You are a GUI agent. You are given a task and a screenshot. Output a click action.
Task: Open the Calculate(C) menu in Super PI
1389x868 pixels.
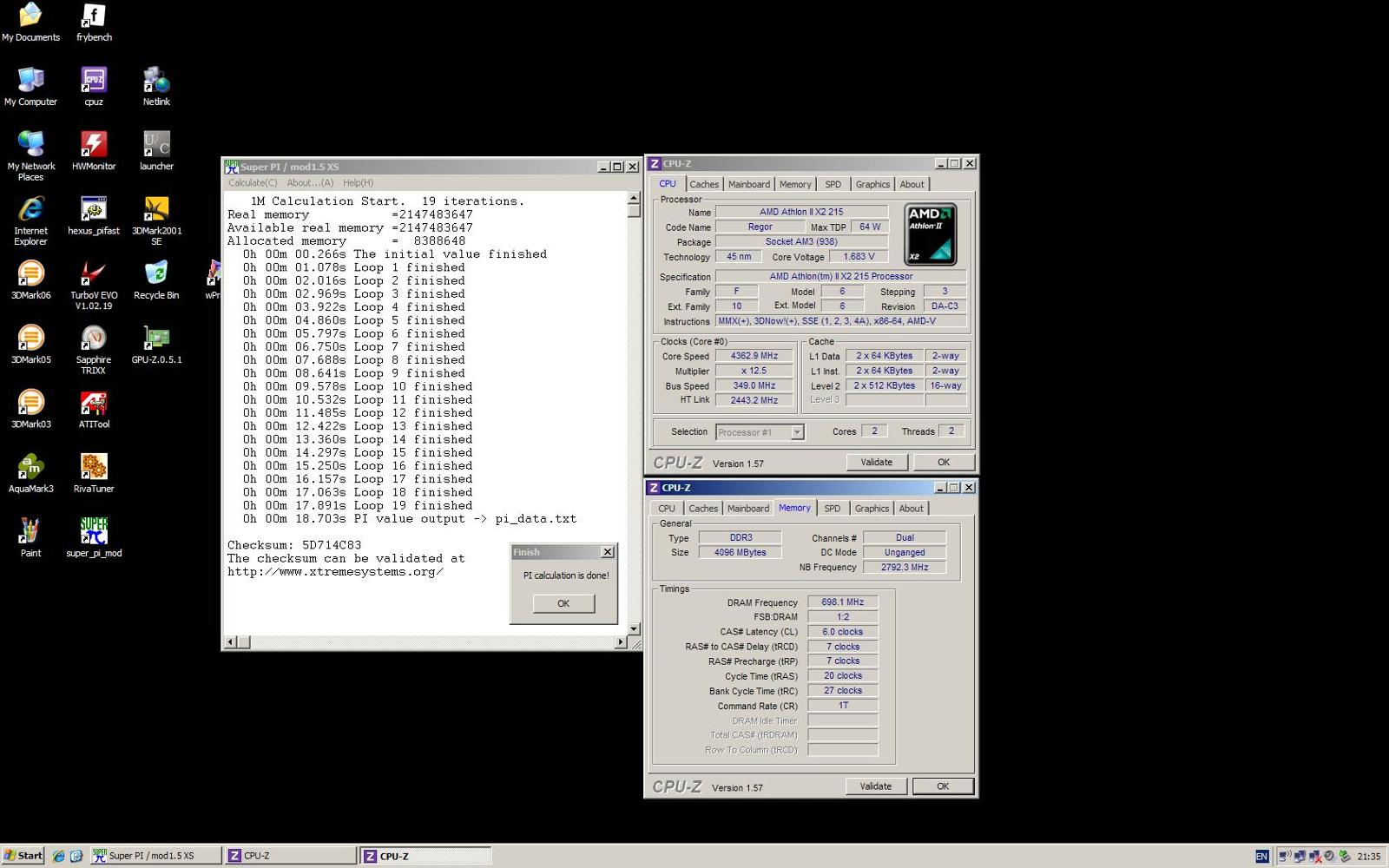pyautogui.click(x=253, y=183)
